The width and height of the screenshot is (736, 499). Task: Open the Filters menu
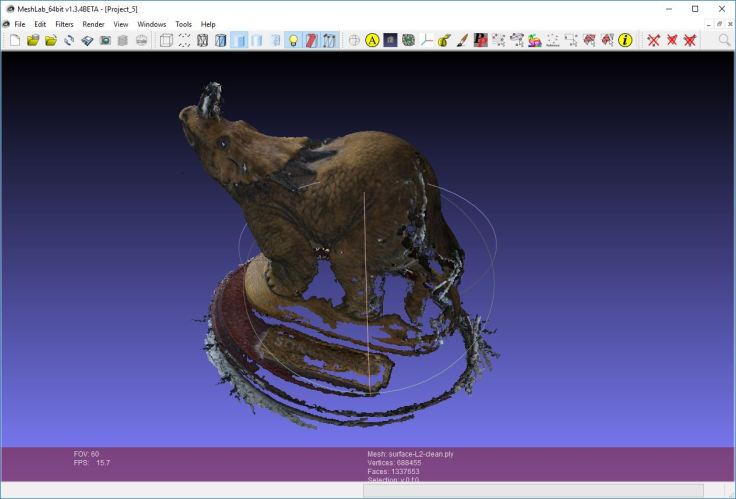[x=64, y=24]
